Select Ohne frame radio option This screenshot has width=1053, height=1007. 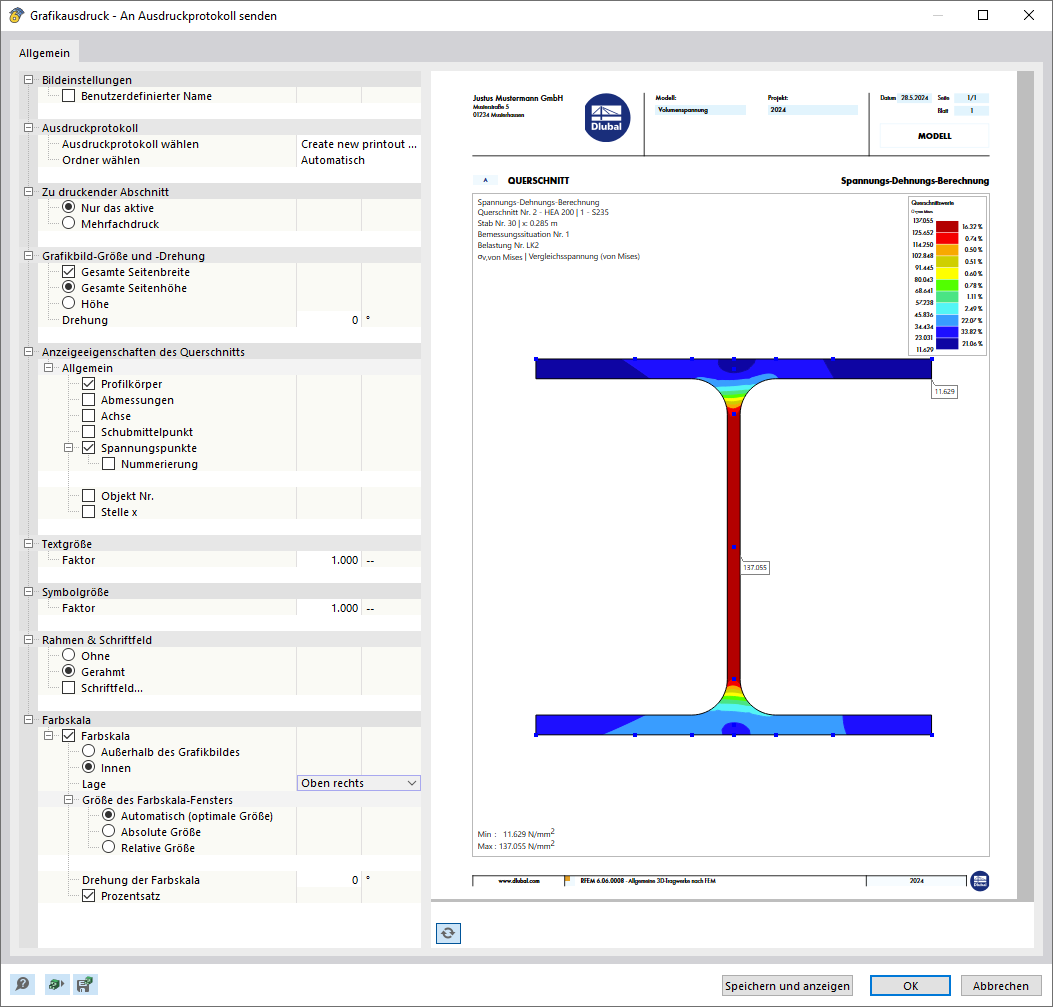[x=68, y=655]
